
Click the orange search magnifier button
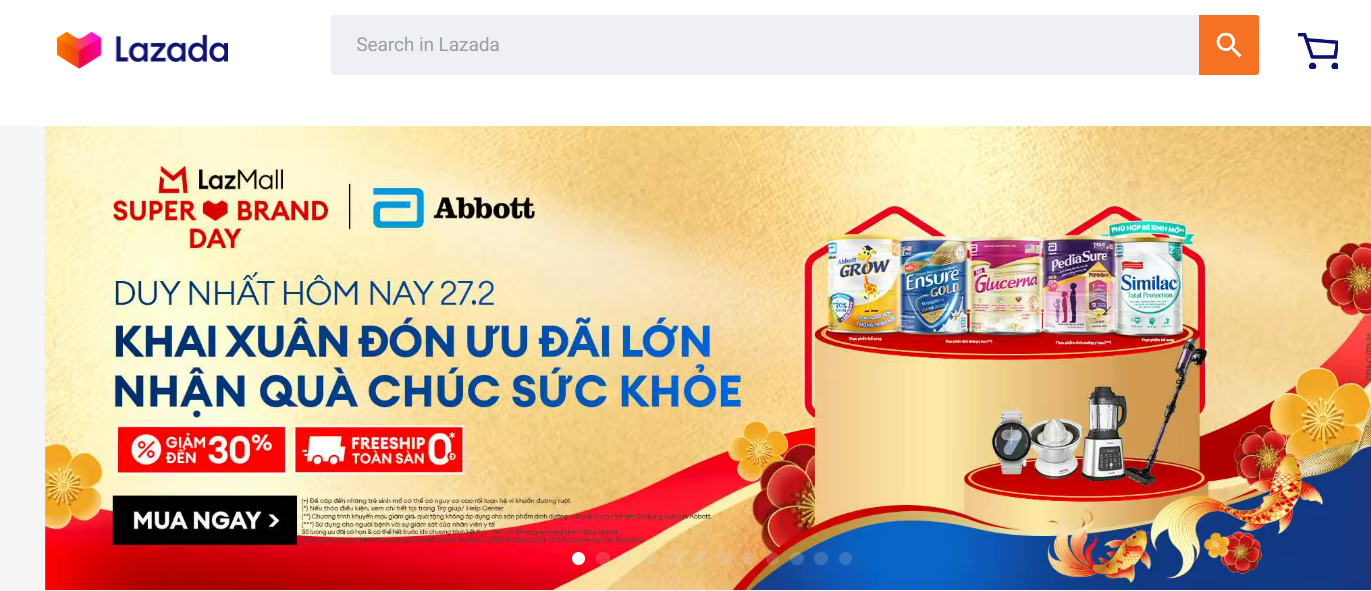1228,45
